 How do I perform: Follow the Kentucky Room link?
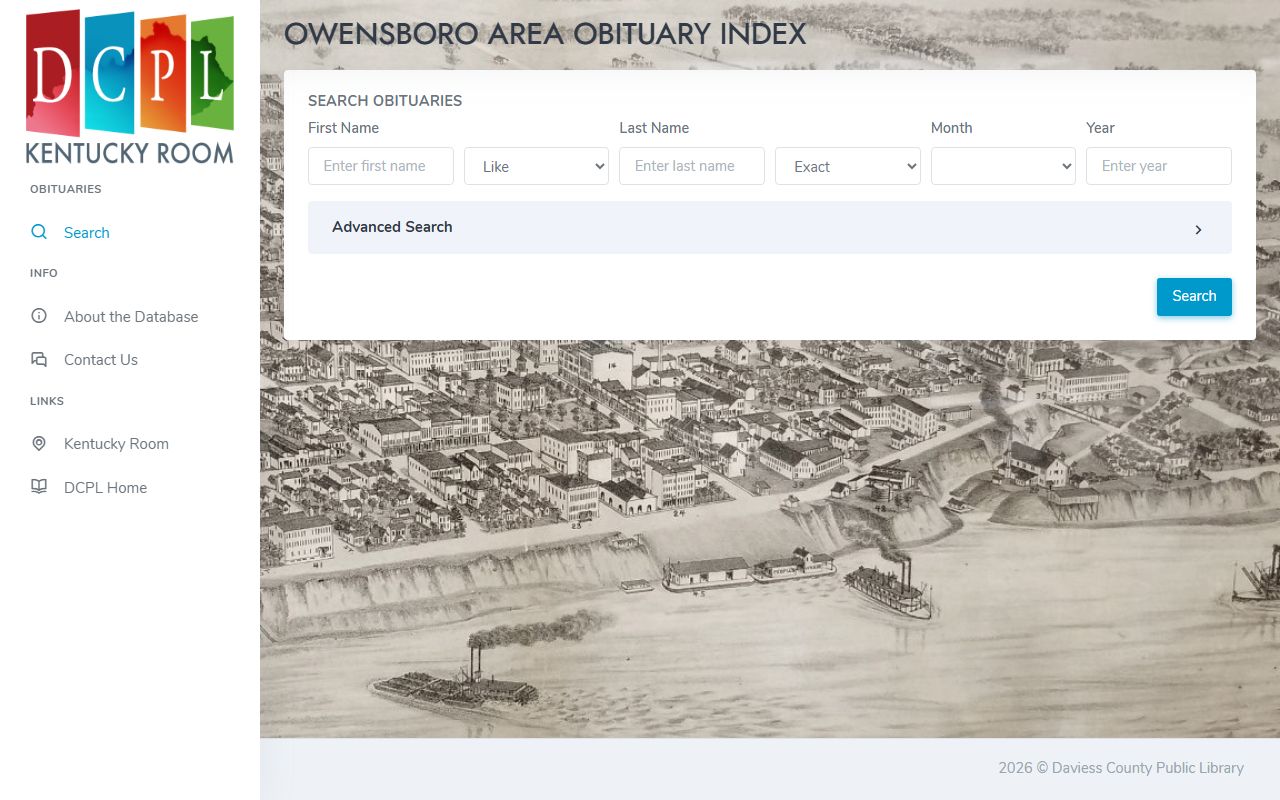[x=116, y=444]
